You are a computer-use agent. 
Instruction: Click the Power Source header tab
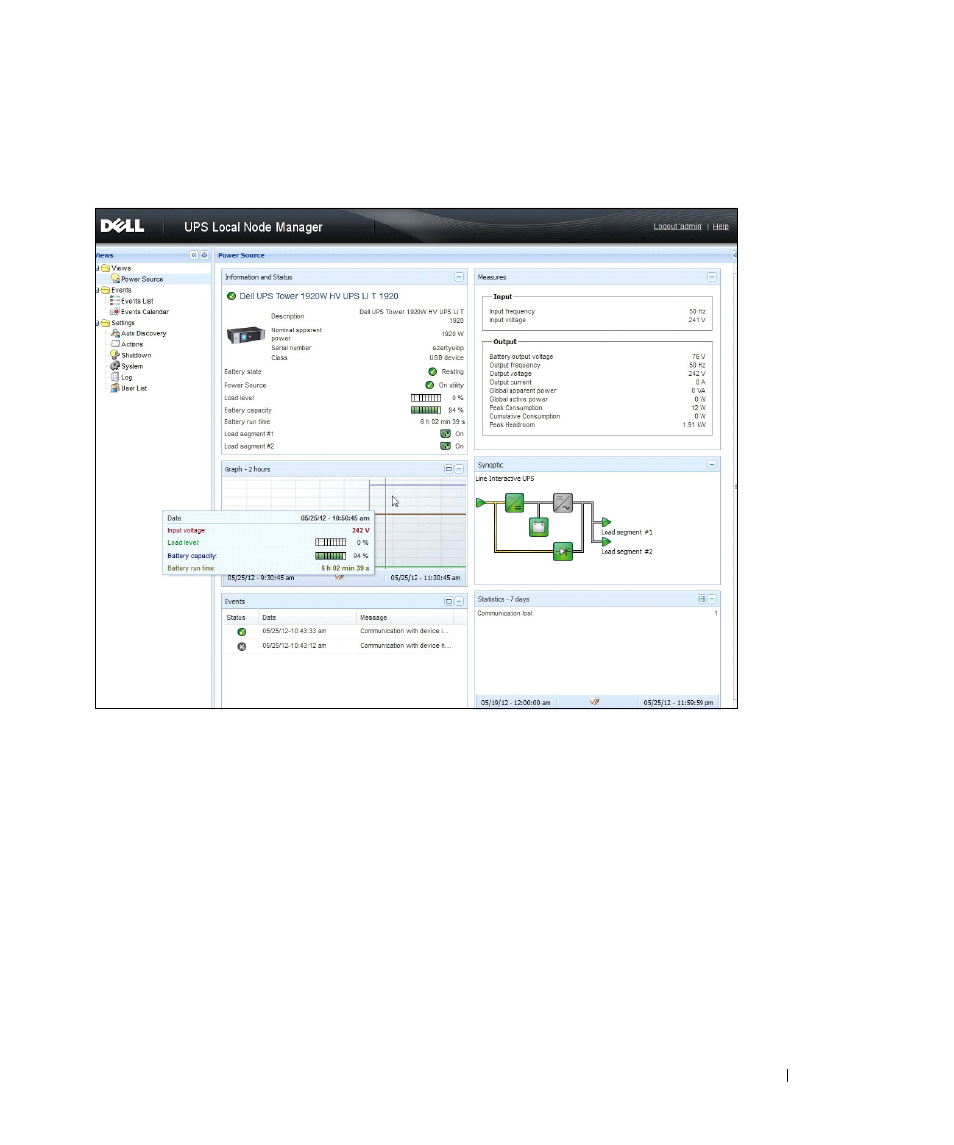[241, 256]
